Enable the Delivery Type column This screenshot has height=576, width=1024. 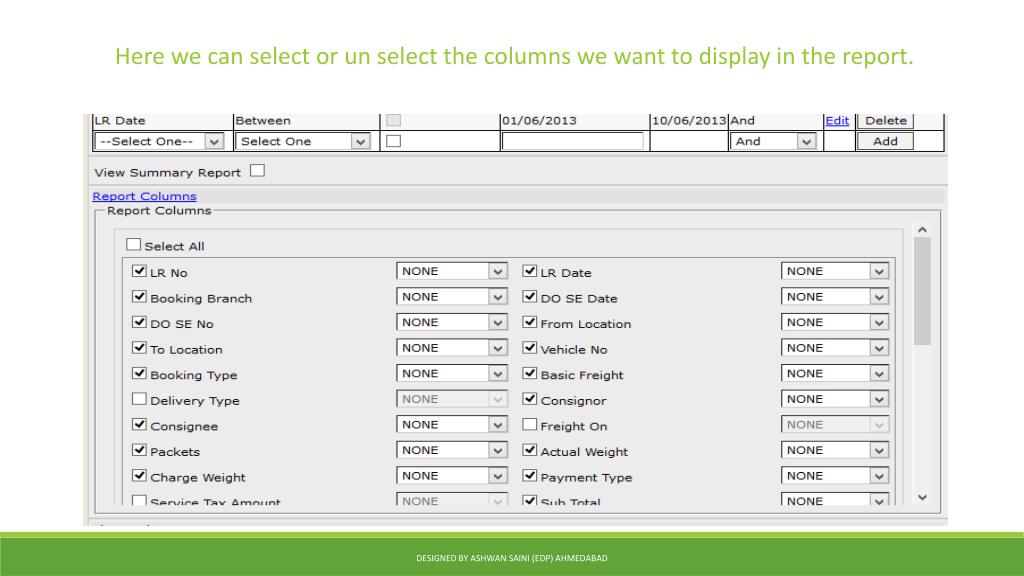[x=138, y=397]
